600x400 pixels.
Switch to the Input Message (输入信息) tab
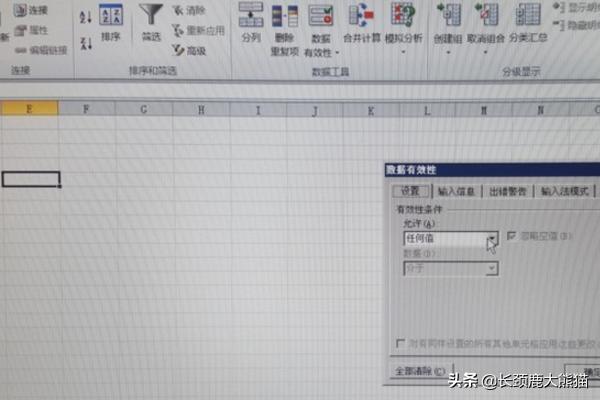456,191
